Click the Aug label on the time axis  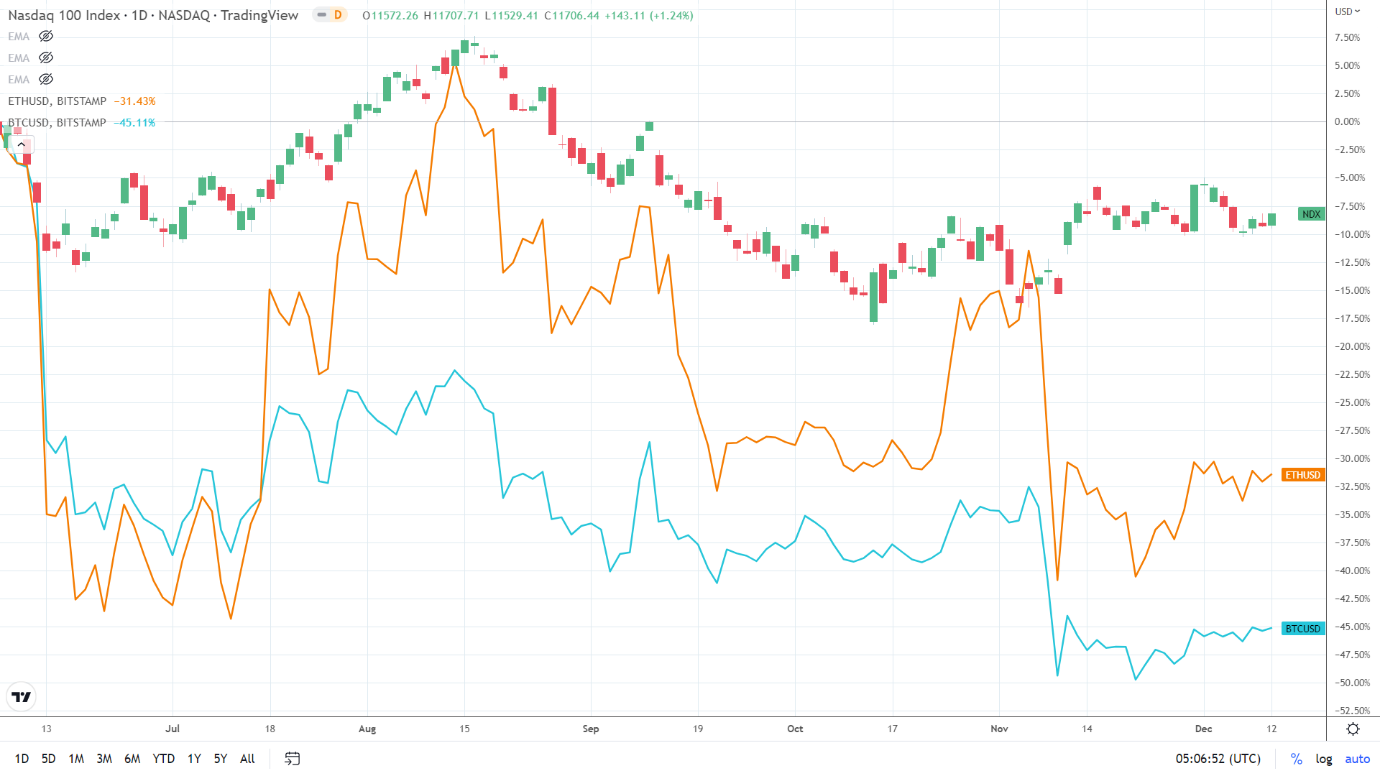point(368,730)
